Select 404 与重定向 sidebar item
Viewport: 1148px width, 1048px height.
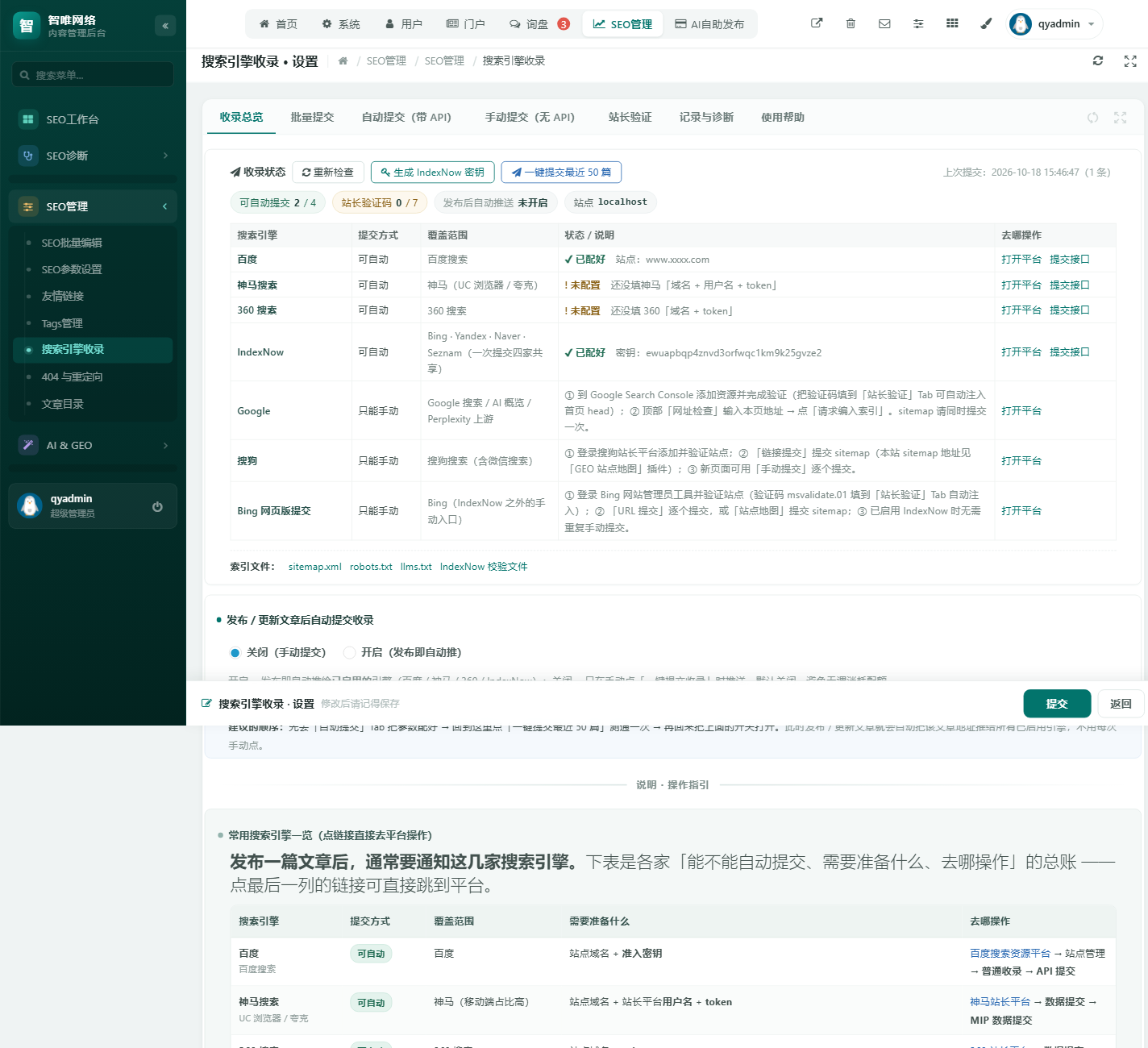pyautogui.click(x=93, y=376)
